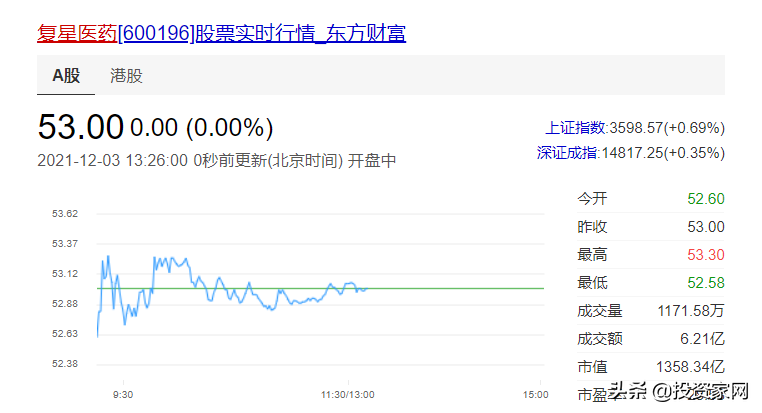The height and width of the screenshot is (413, 762).
Task: Click the 52.38 price axis label
Action: tap(65, 363)
